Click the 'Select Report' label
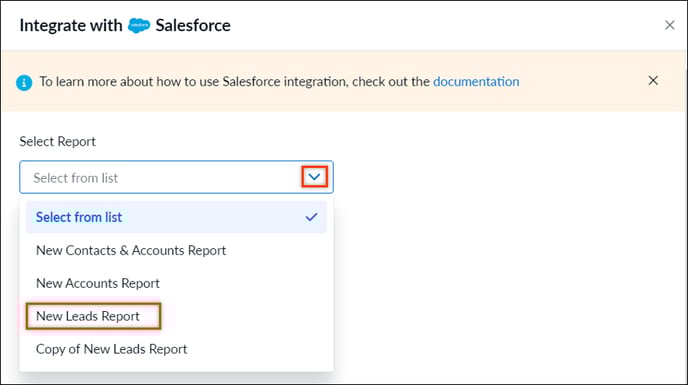The image size is (688, 385). pos(57,141)
